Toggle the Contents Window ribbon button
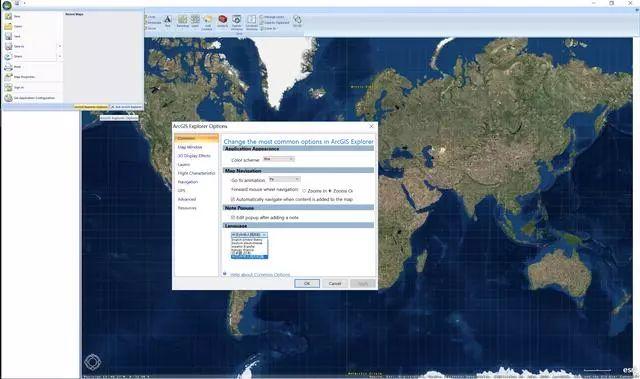 [x=252, y=22]
